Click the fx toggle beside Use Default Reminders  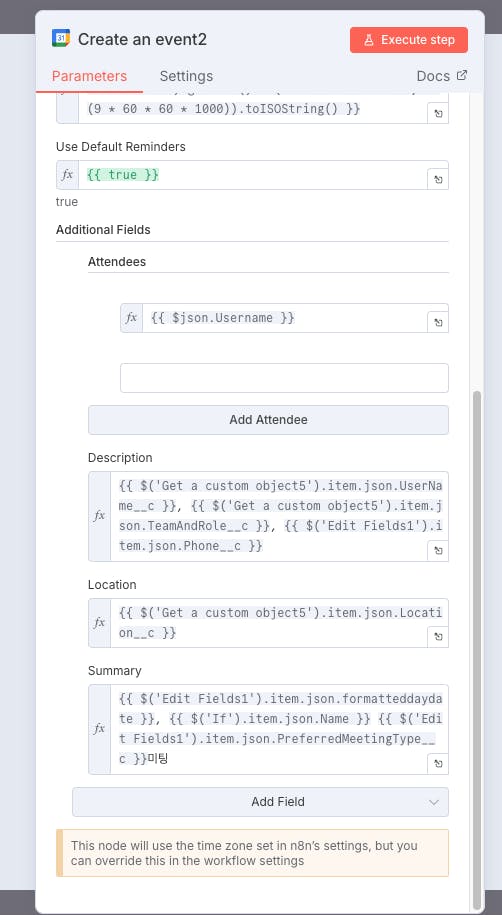coord(68,174)
